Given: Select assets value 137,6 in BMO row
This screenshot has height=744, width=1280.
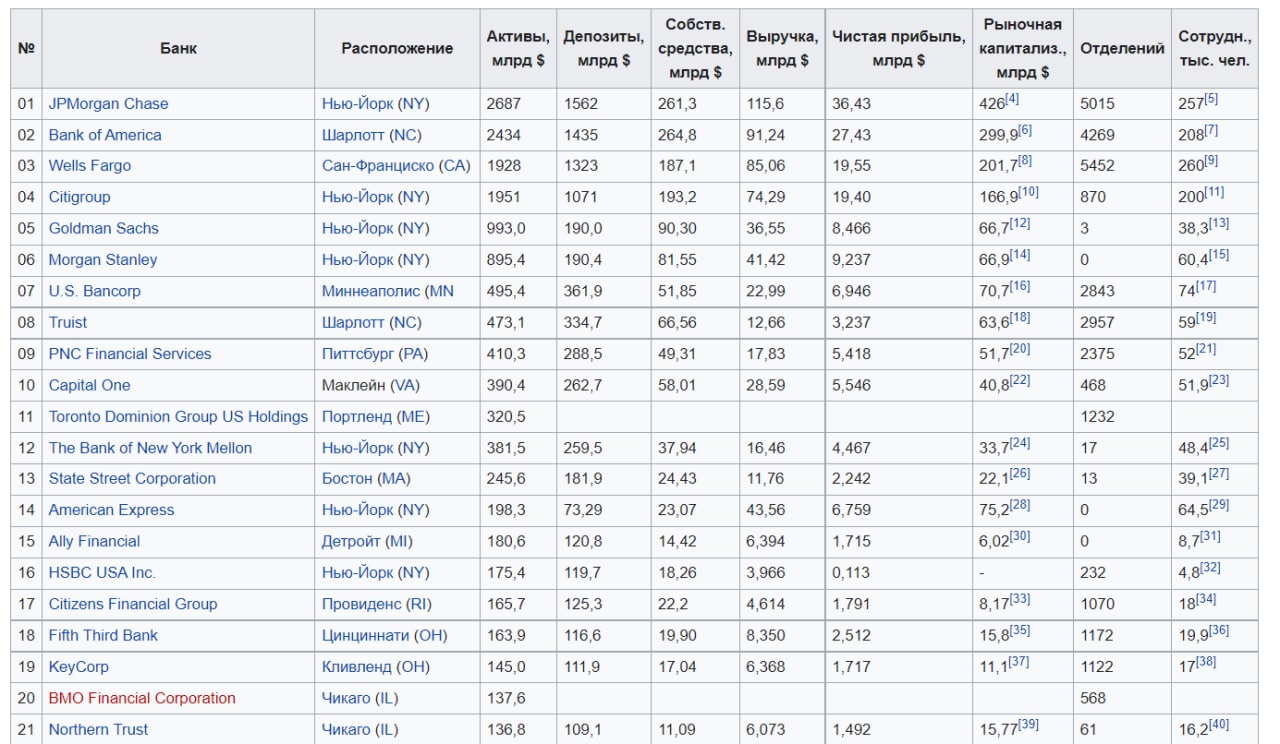Looking at the screenshot, I should tap(506, 698).
